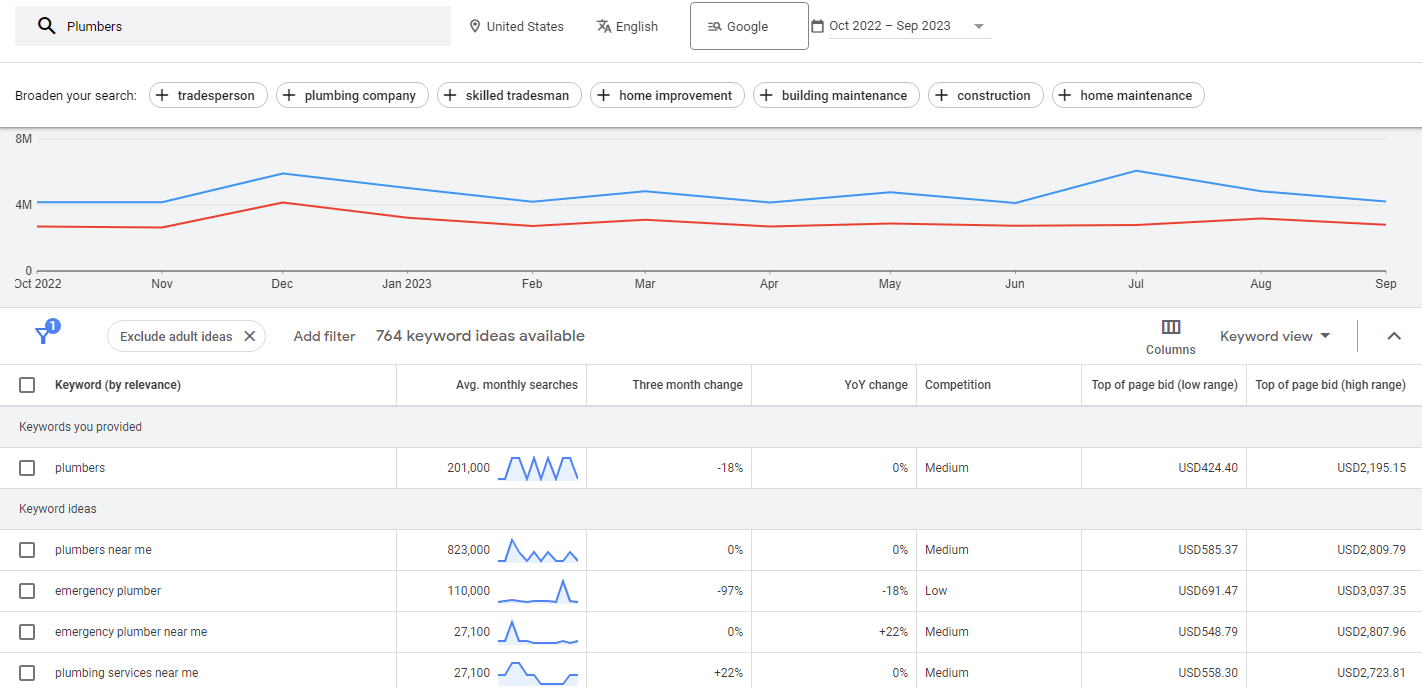Click emergency plumber near me sparkline
1422x688 pixels.
[538, 632]
